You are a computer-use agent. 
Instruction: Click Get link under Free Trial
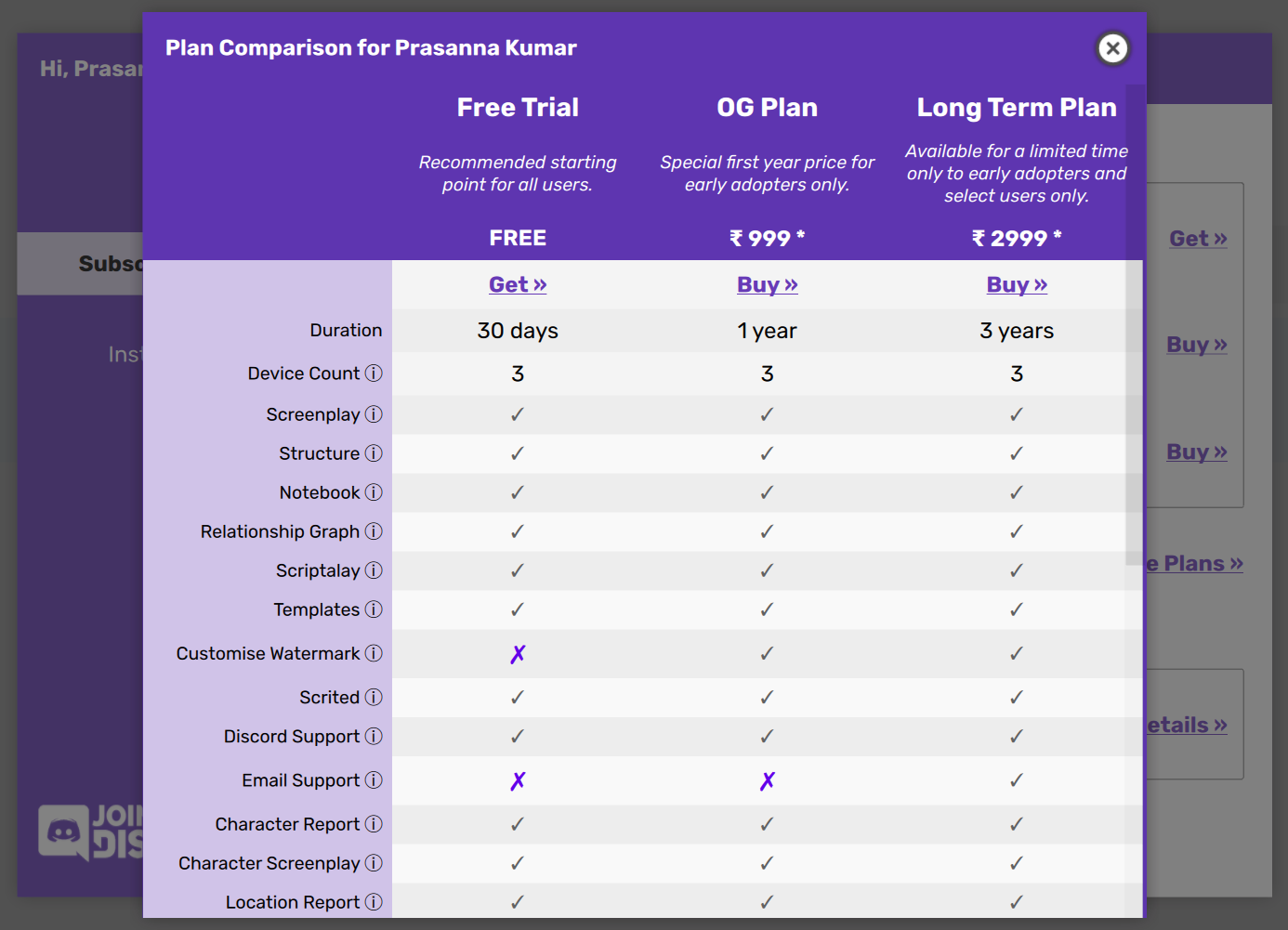518,285
